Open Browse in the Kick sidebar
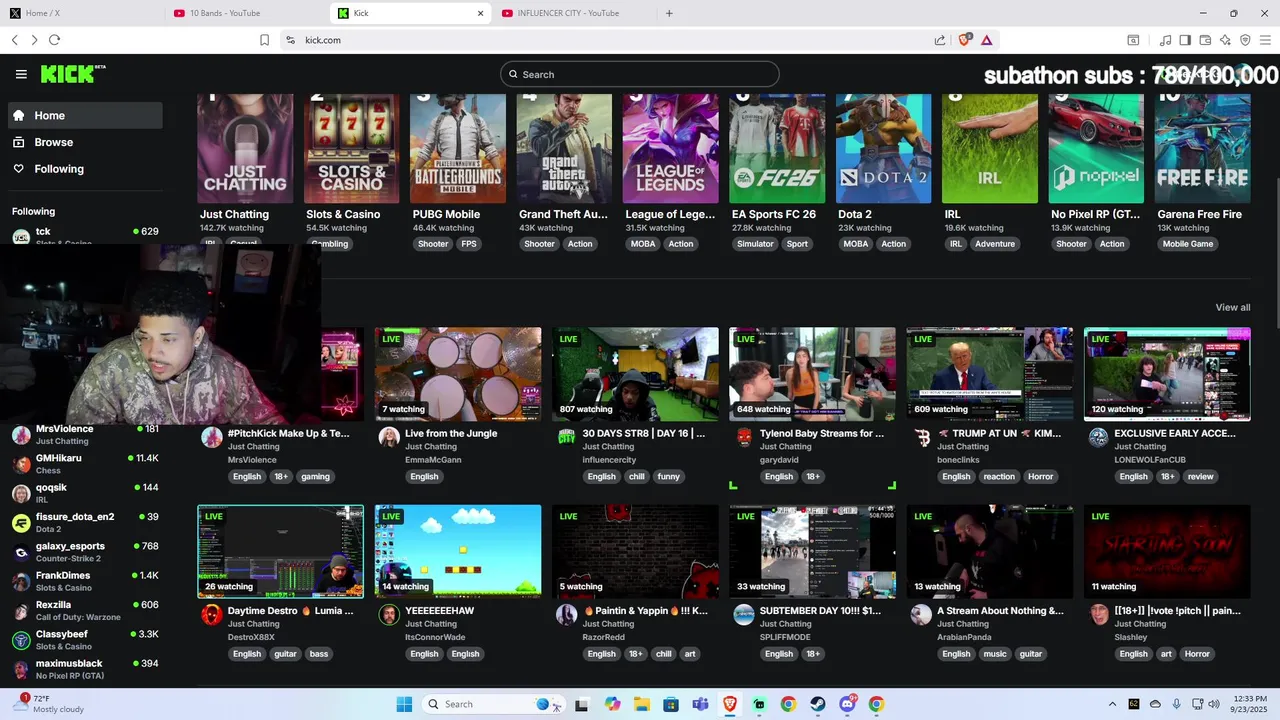The width and height of the screenshot is (1280, 720). 86,142
